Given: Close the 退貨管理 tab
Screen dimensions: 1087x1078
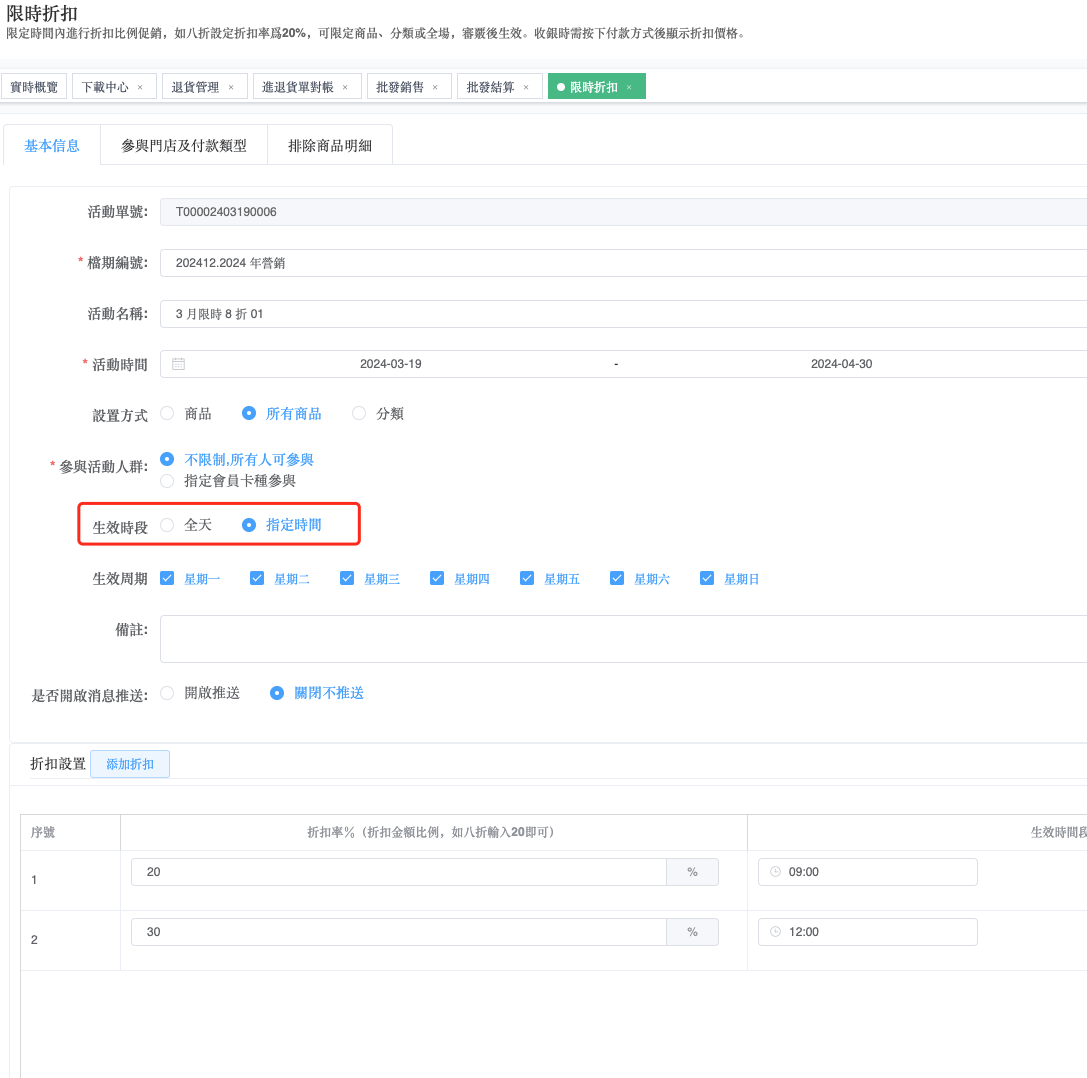Looking at the screenshot, I should coord(231,87).
